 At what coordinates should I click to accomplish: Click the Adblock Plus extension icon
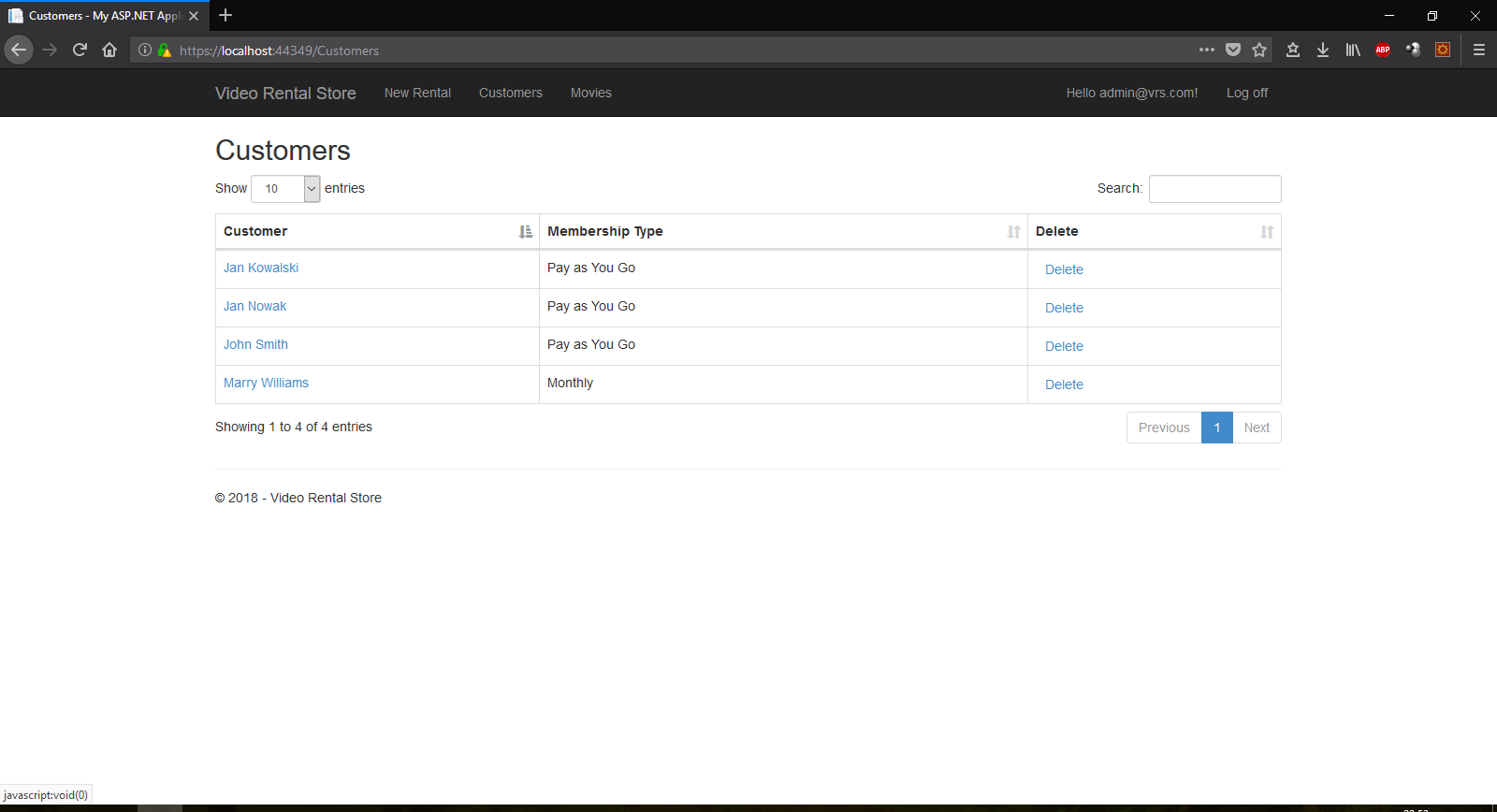tap(1383, 50)
